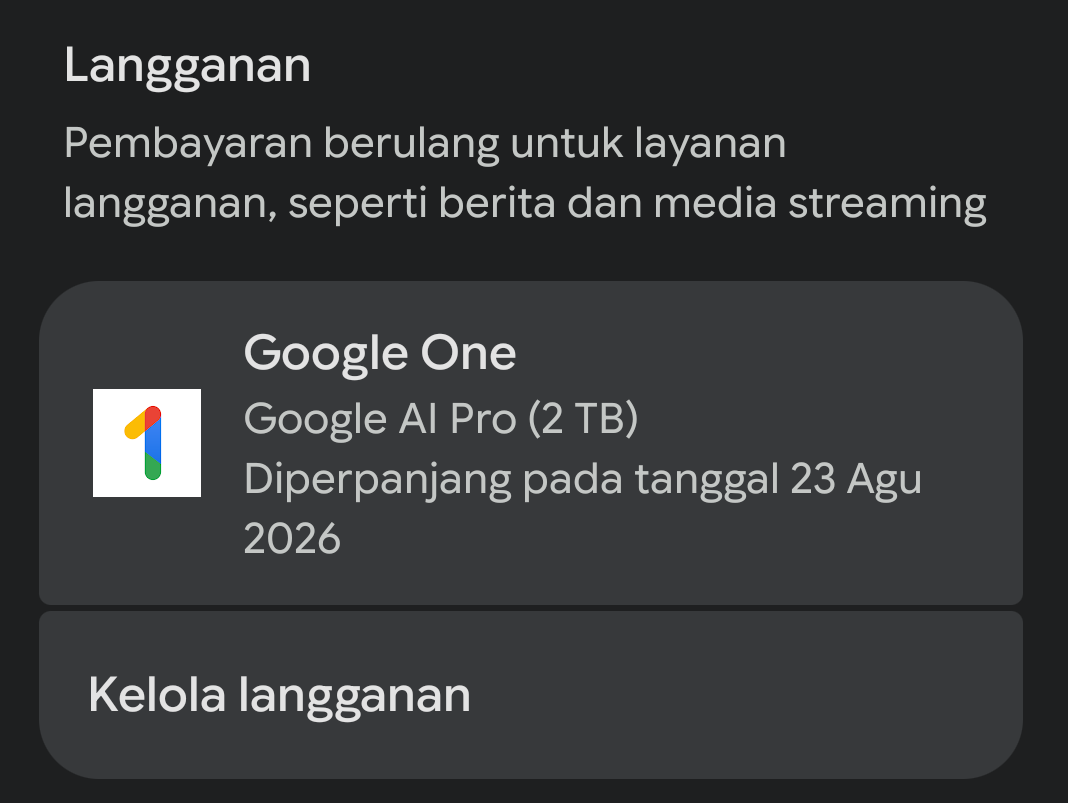
Task: Tap the Kelola langganan row label
Action: point(279,695)
